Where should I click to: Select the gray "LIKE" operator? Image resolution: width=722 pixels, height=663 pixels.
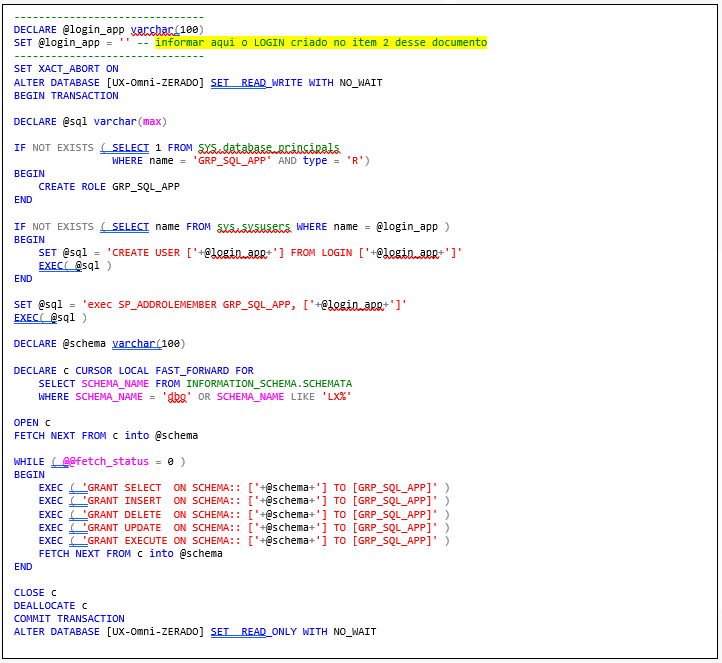303,396
